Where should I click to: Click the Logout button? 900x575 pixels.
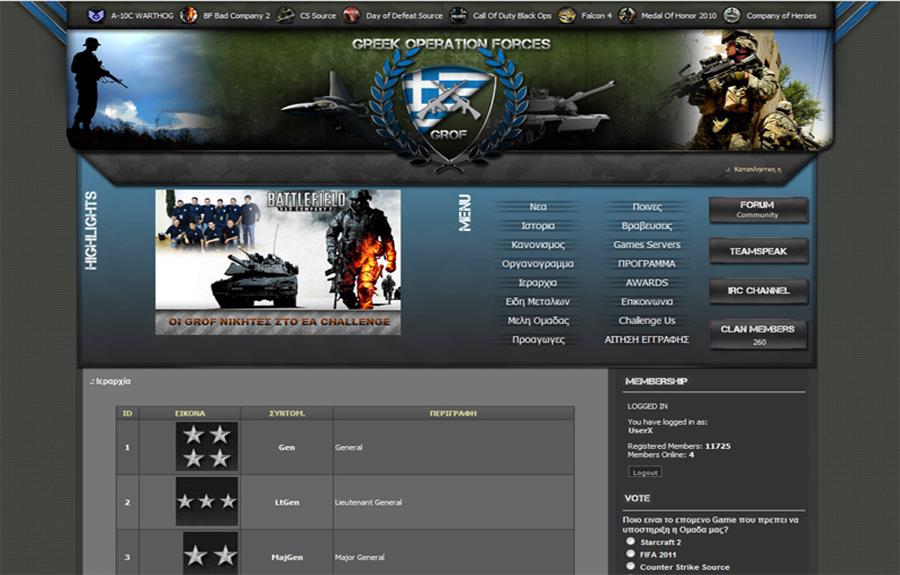tap(645, 472)
